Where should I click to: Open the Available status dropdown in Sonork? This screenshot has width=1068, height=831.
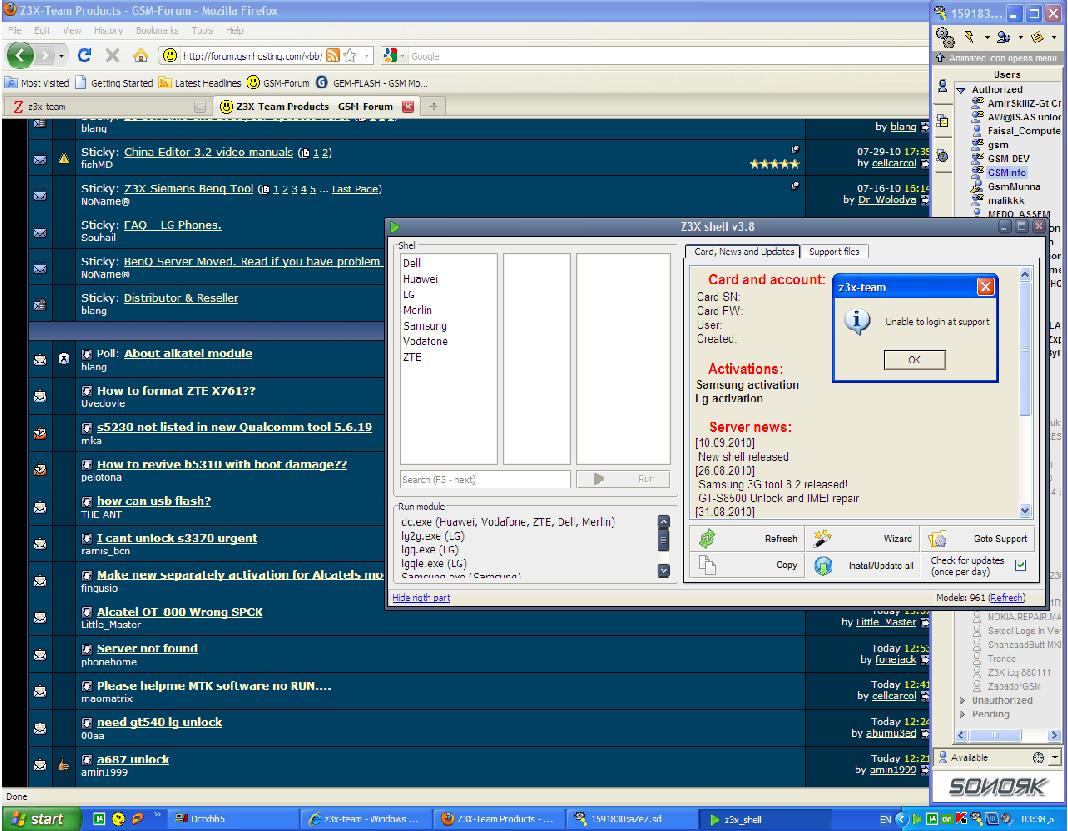[x=1055, y=757]
